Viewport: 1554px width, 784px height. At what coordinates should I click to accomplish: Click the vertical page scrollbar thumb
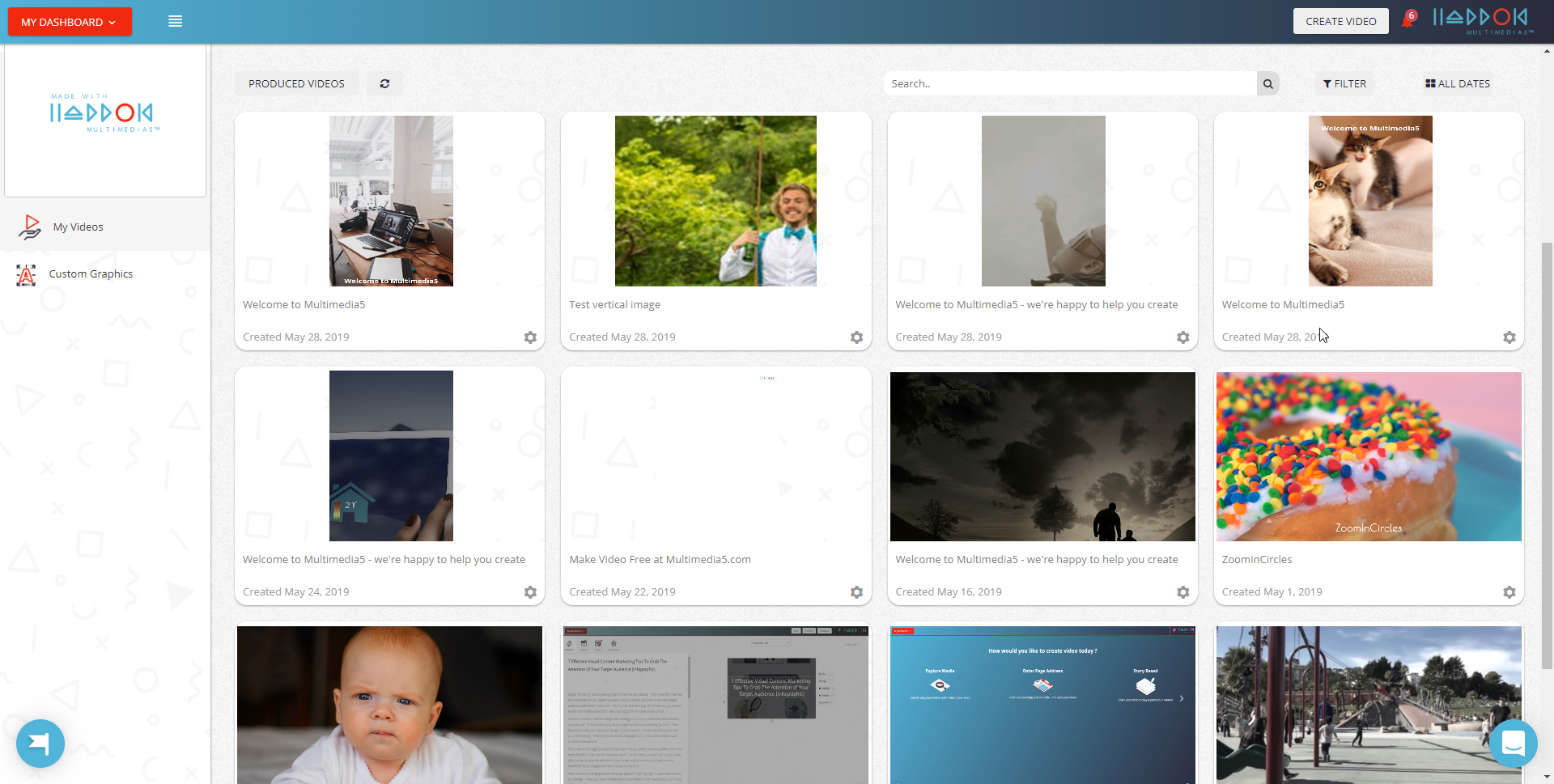(x=1547, y=456)
